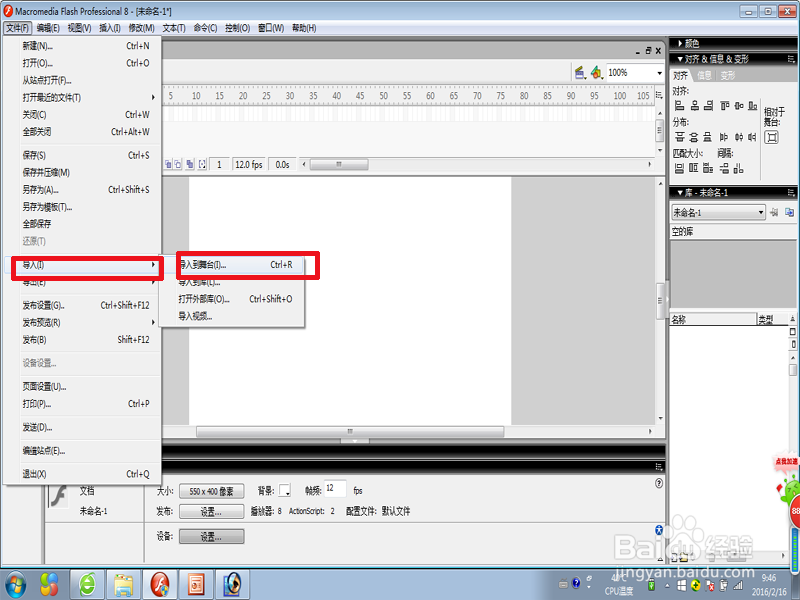Choose 退出(X) in File menu
The height and width of the screenshot is (600, 800).
pos(87,474)
